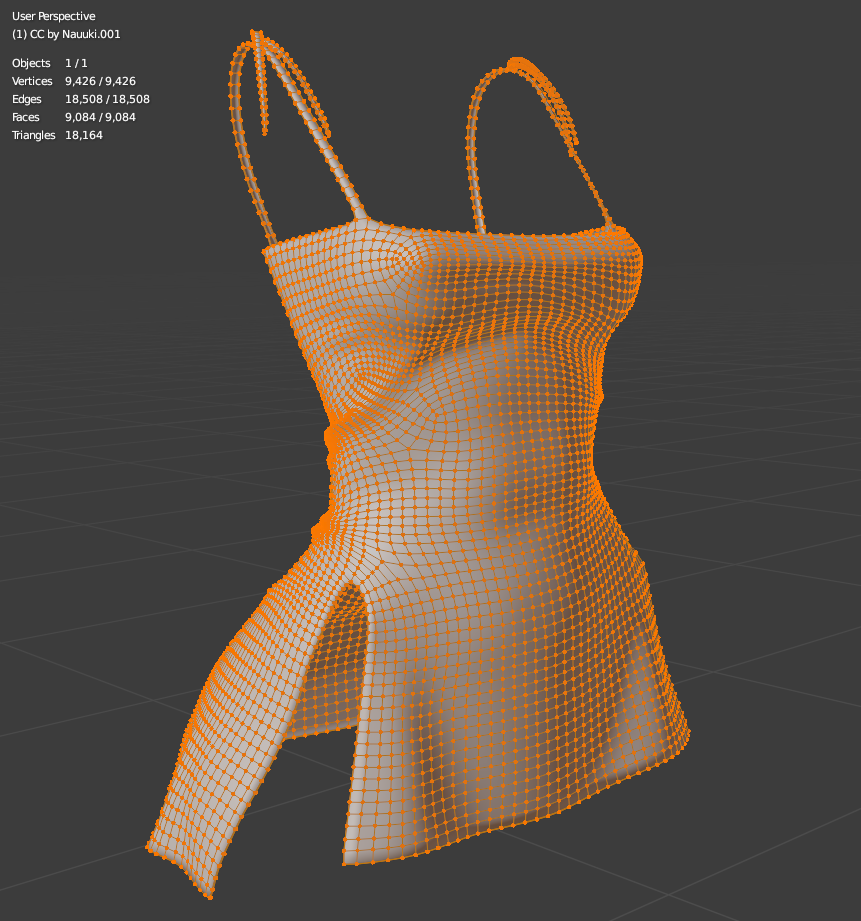Click the 'User Perspective' view label

53,16
